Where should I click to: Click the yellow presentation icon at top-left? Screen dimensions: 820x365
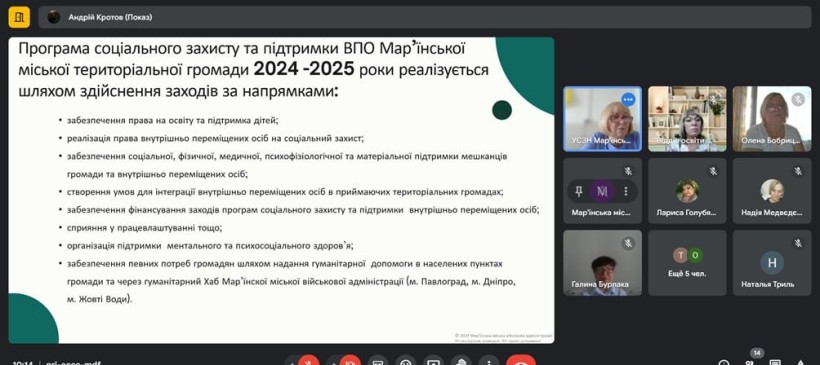coord(19,17)
